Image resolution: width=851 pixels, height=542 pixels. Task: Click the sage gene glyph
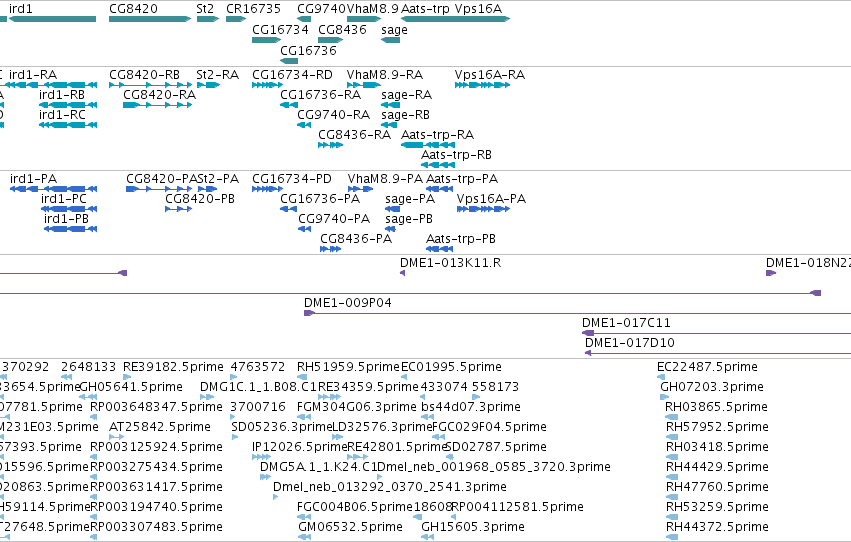[x=390, y=40]
